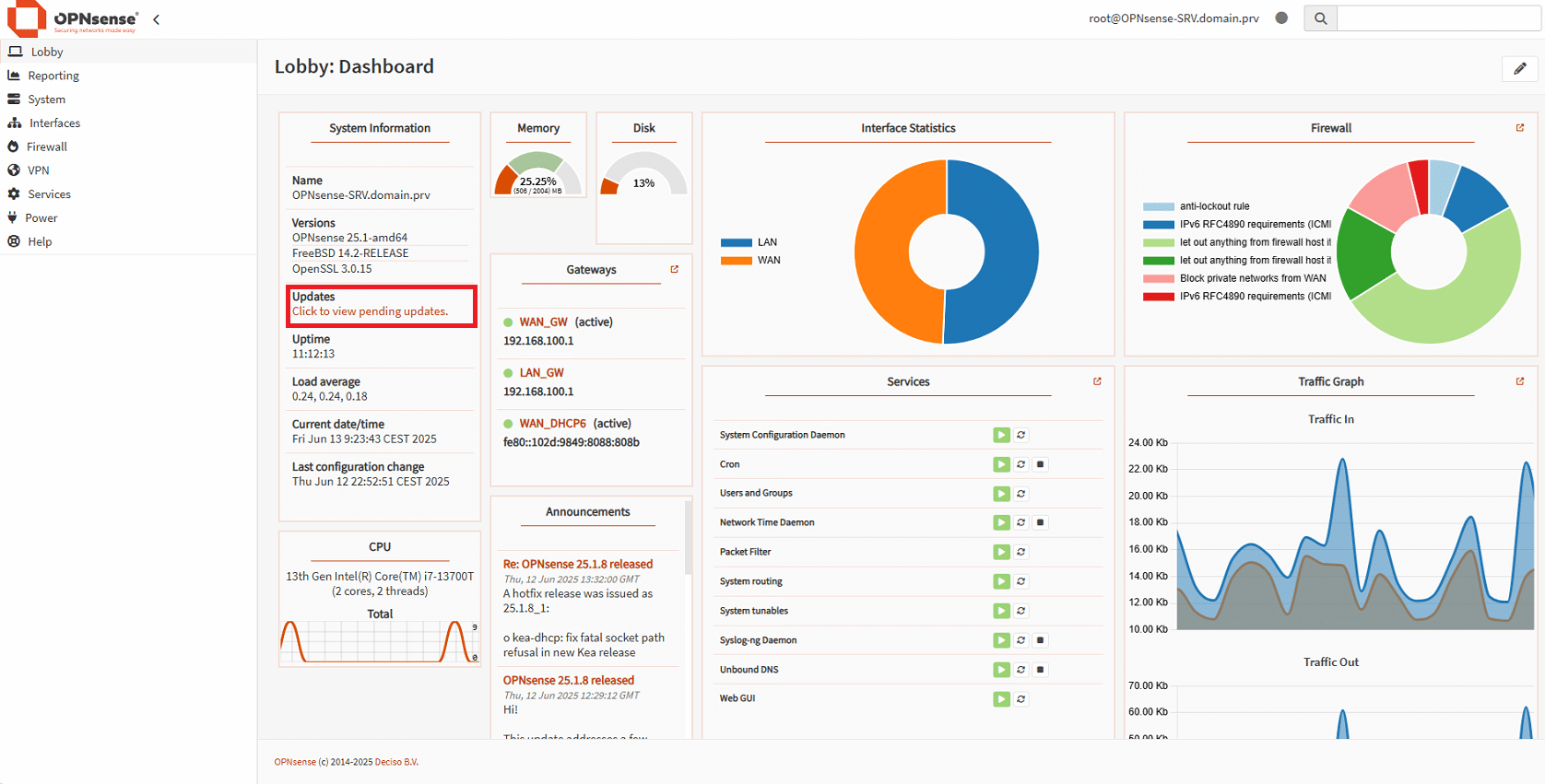The image size is (1545, 784).
Task: Click the Interfaces network icon
Action: click(14, 123)
